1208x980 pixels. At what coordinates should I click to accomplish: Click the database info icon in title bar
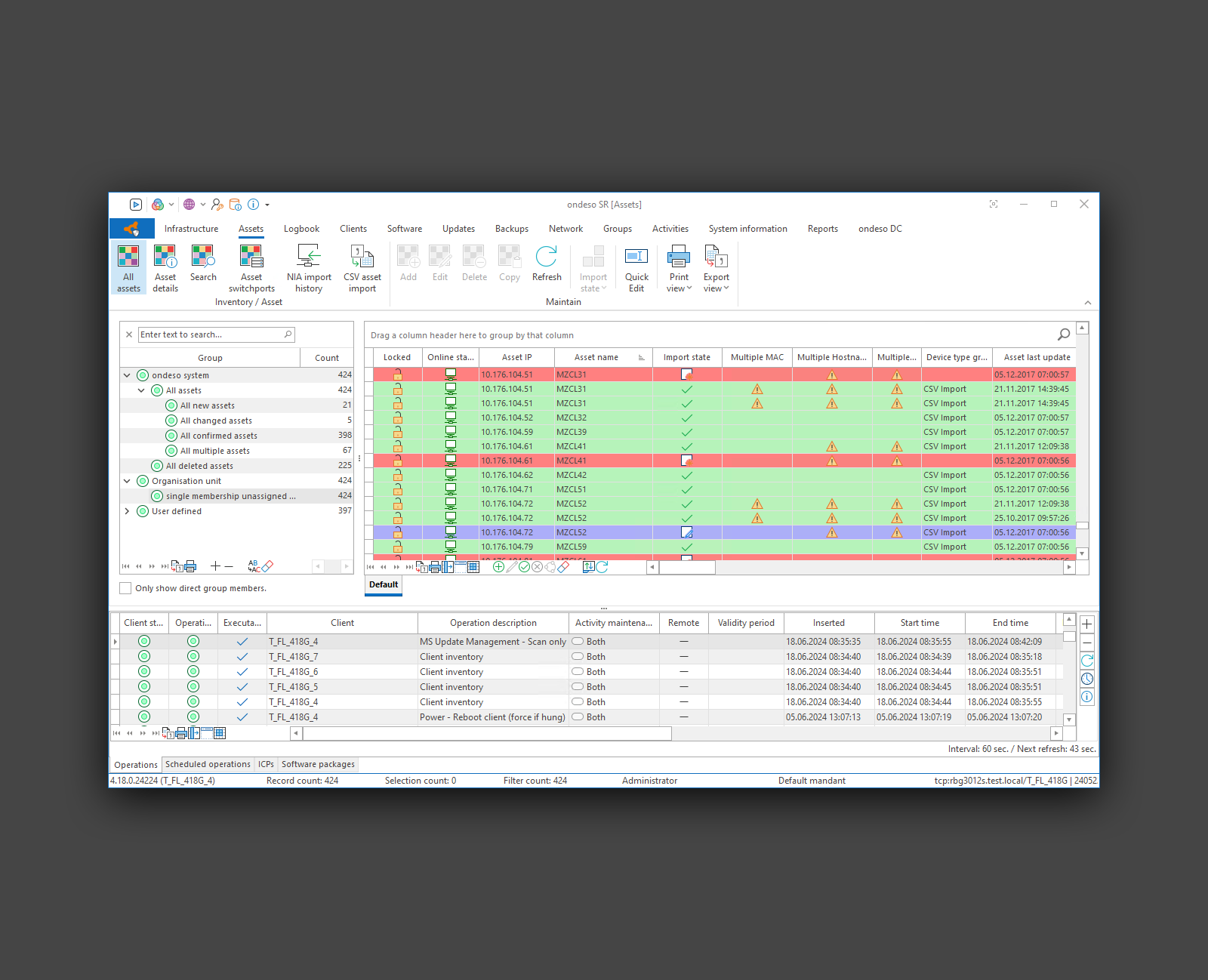[236, 205]
